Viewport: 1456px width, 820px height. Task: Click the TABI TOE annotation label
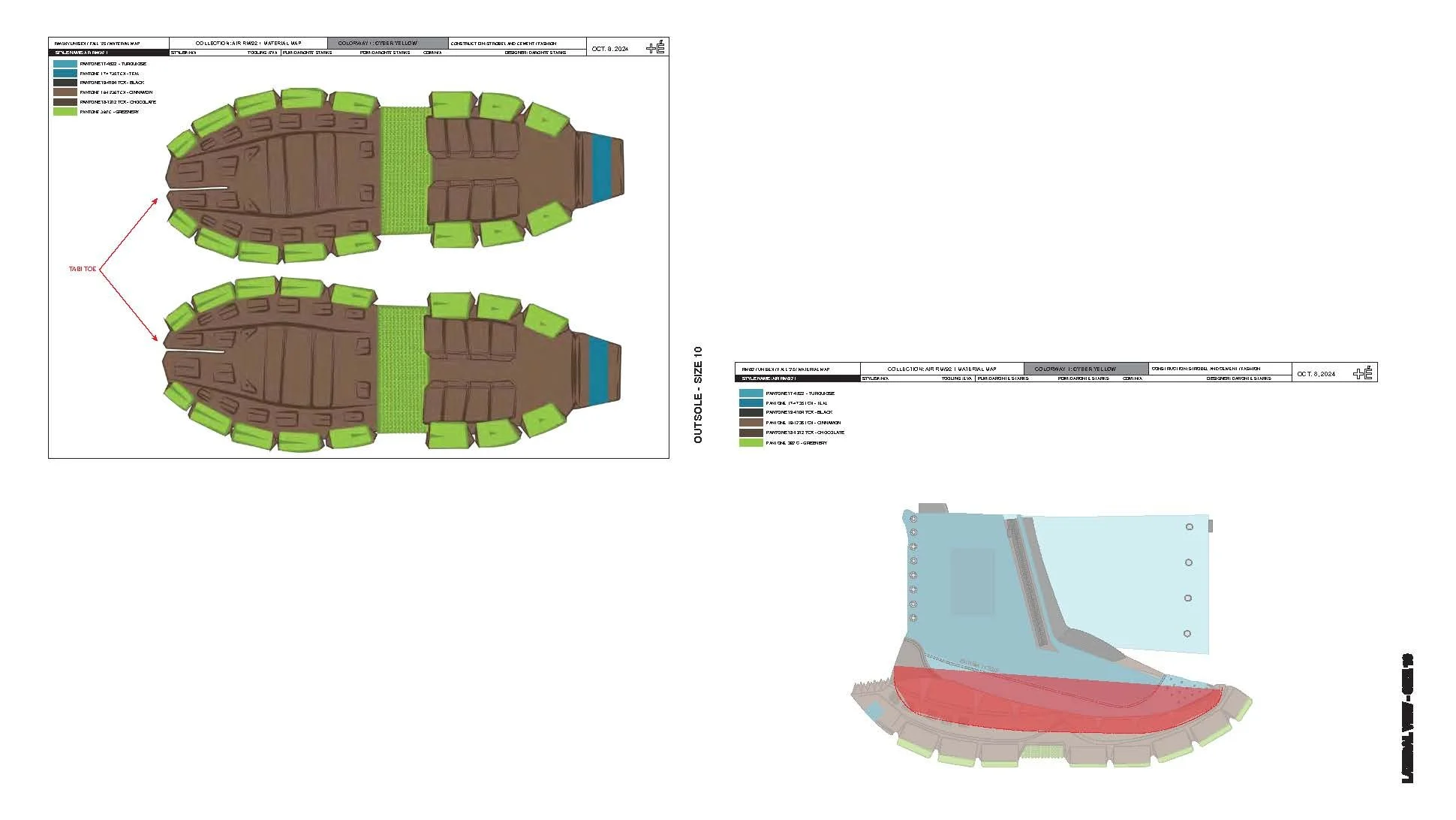pos(83,269)
